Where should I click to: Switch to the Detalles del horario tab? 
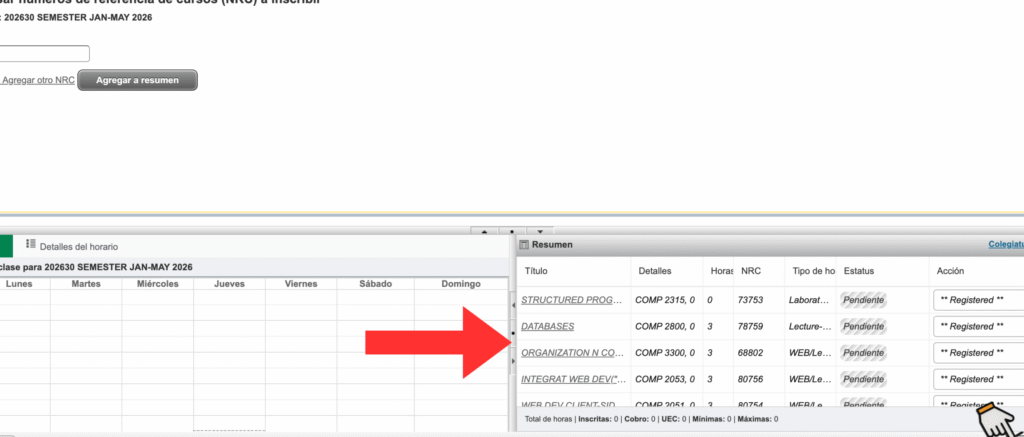click(x=78, y=246)
